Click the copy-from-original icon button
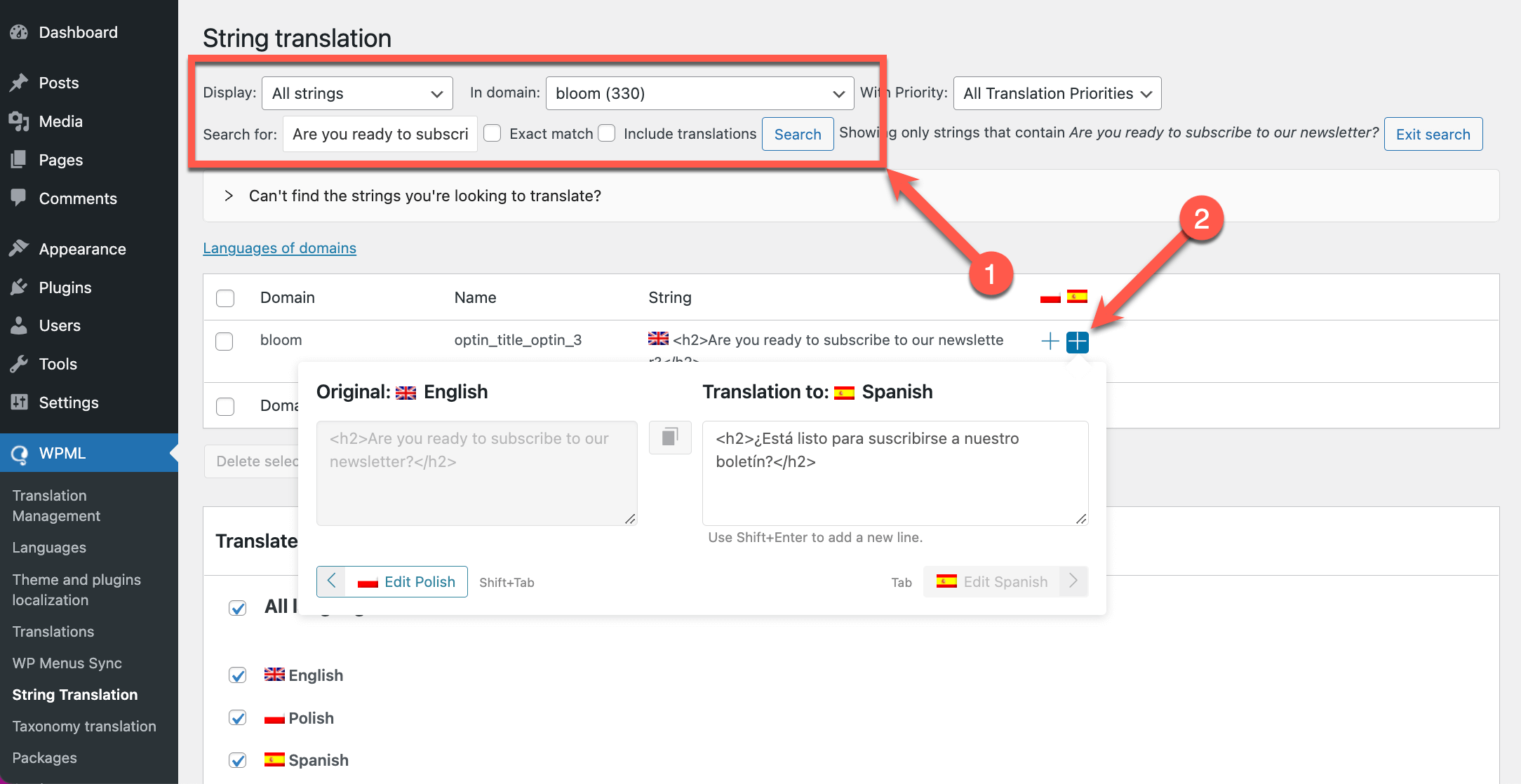The image size is (1521, 784). pyautogui.click(x=670, y=438)
